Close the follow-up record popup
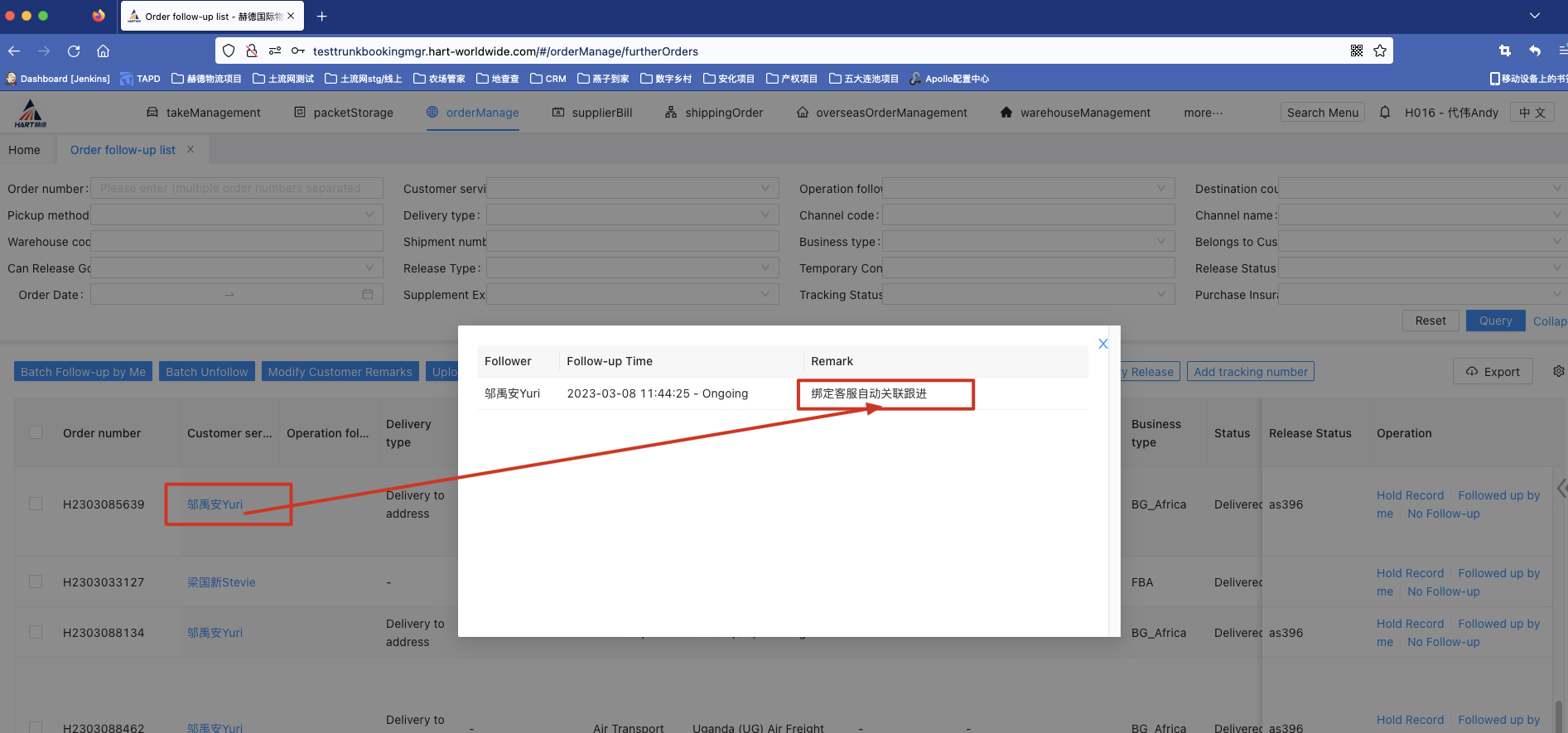This screenshot has height=733, width=1568. [x=1102, y=344]
